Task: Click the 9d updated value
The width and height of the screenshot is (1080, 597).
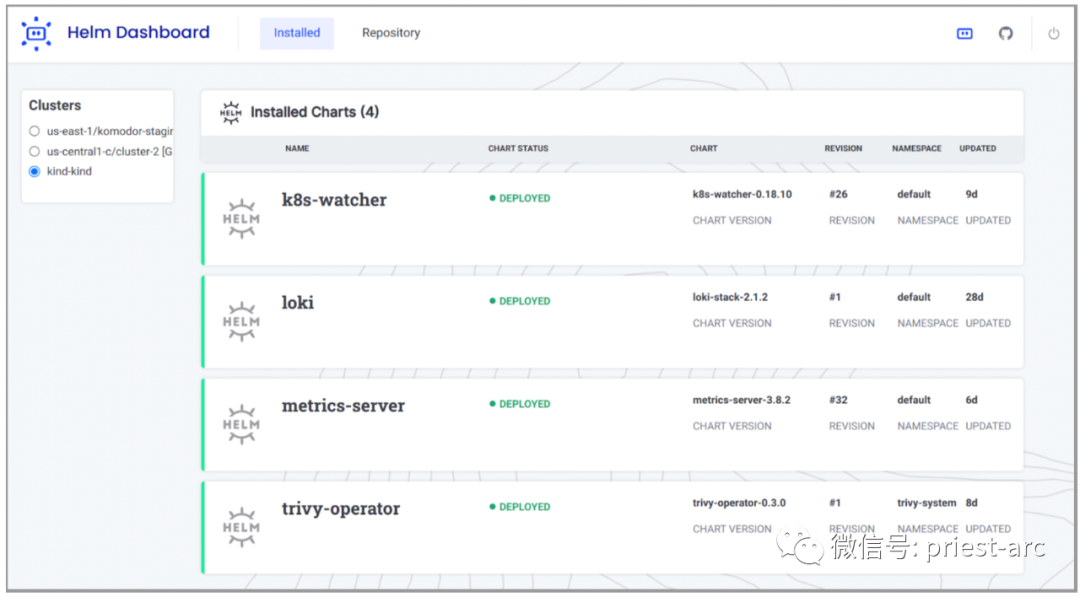Action: click(x=971, y=194)
